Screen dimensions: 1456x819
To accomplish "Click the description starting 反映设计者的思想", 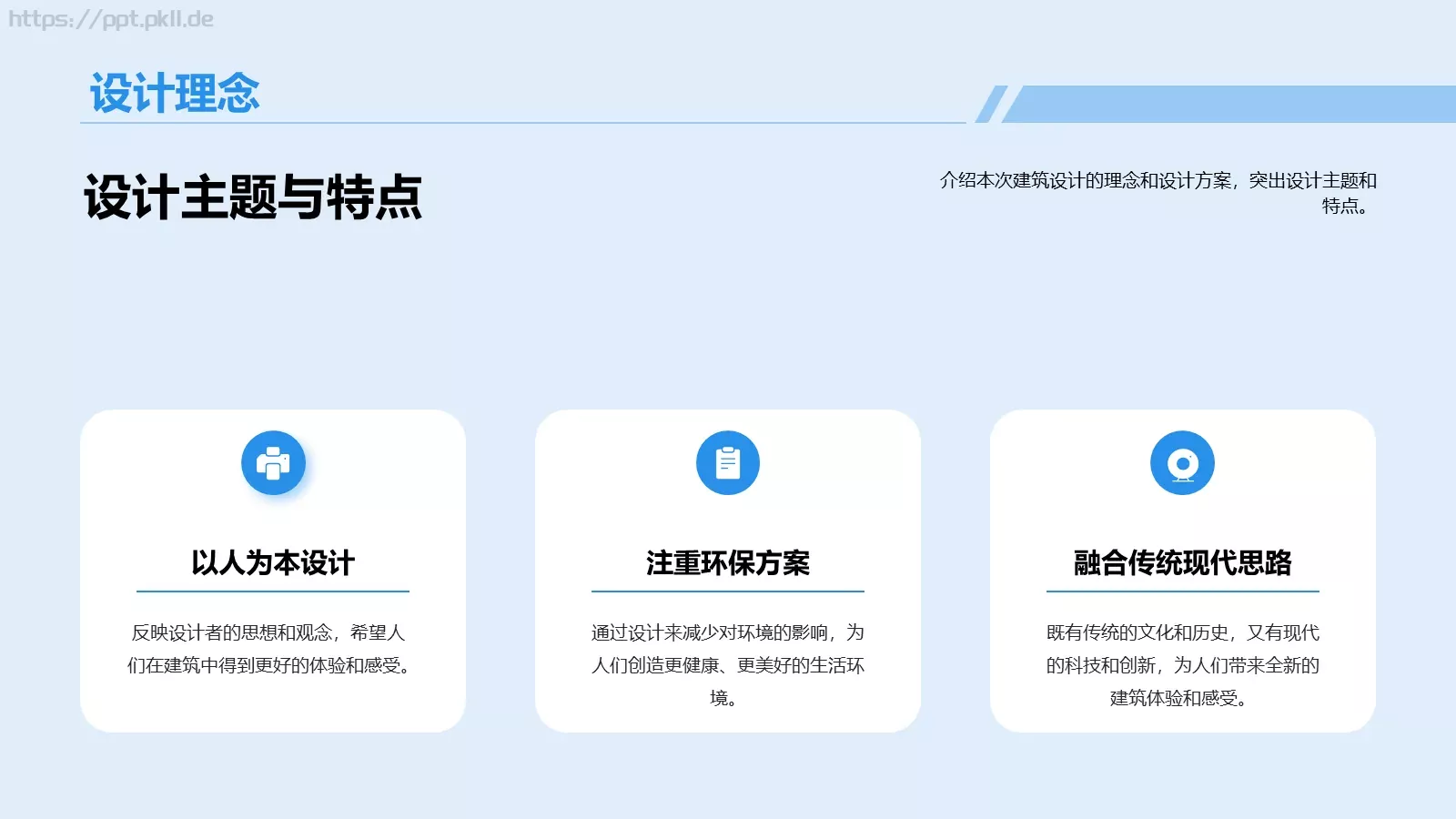I will (x=270, y=649).
